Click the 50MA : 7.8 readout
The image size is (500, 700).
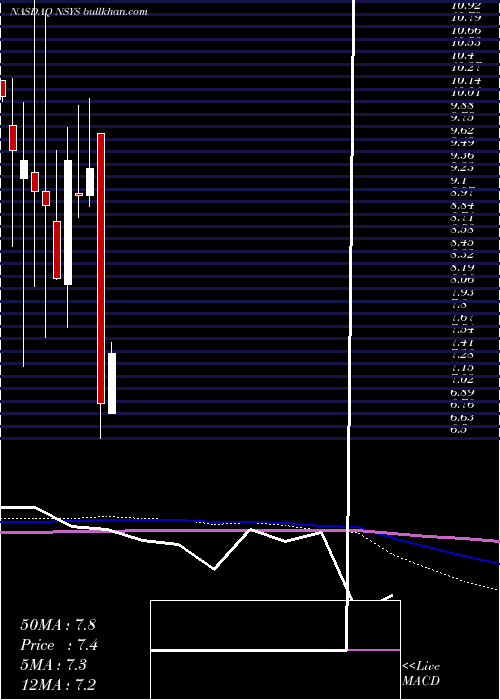(58, 625)
